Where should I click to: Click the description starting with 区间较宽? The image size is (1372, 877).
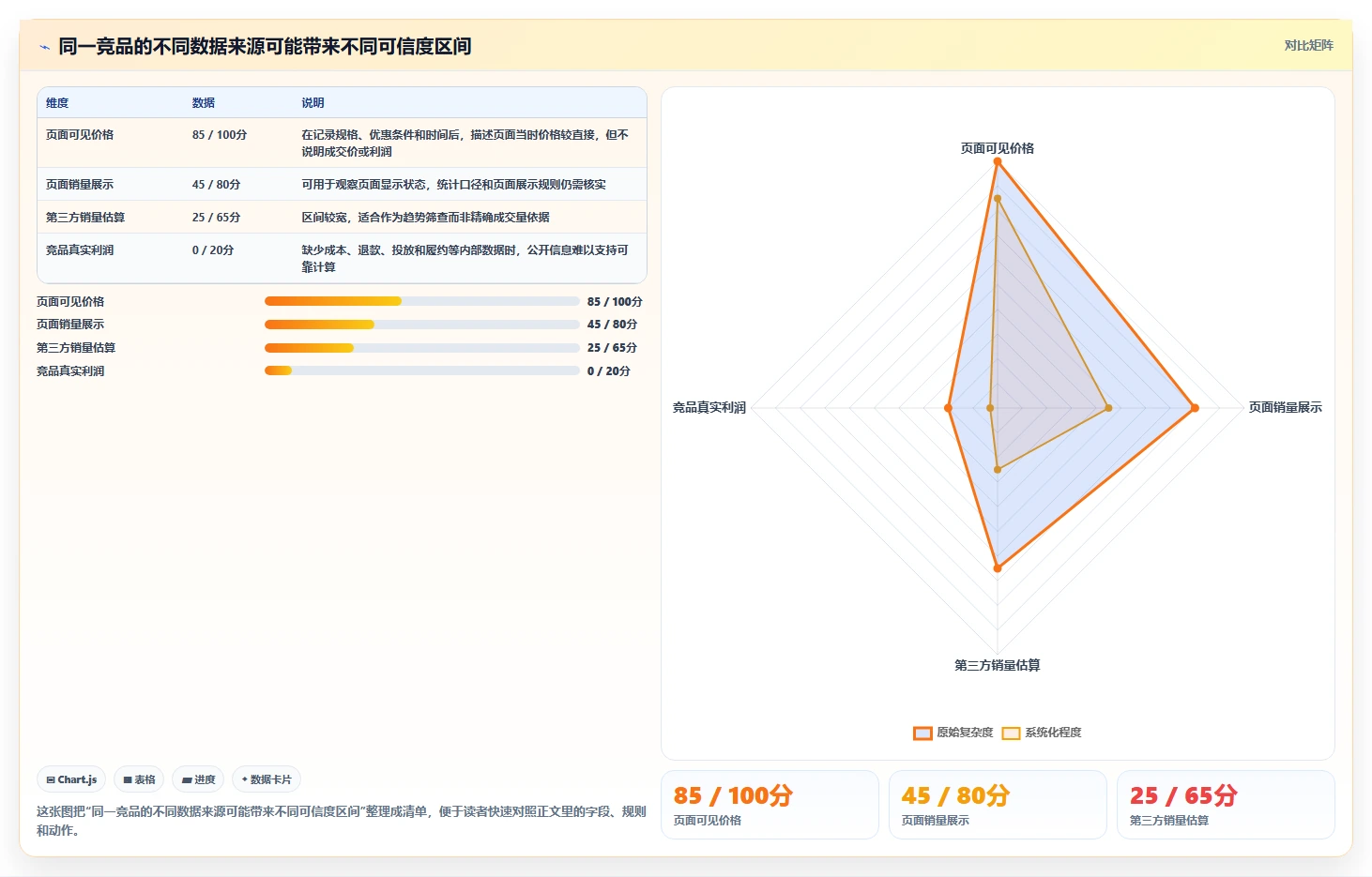click(425, 218)
